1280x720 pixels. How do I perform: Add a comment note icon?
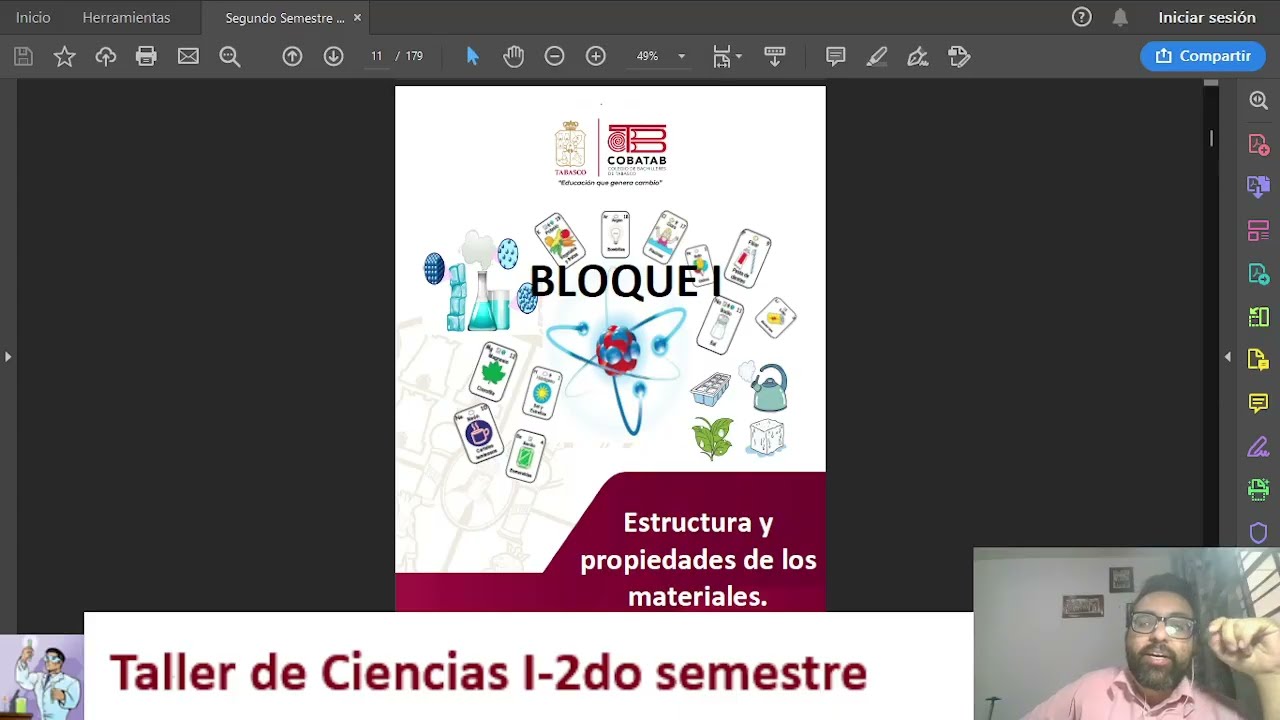coord(836,56)
